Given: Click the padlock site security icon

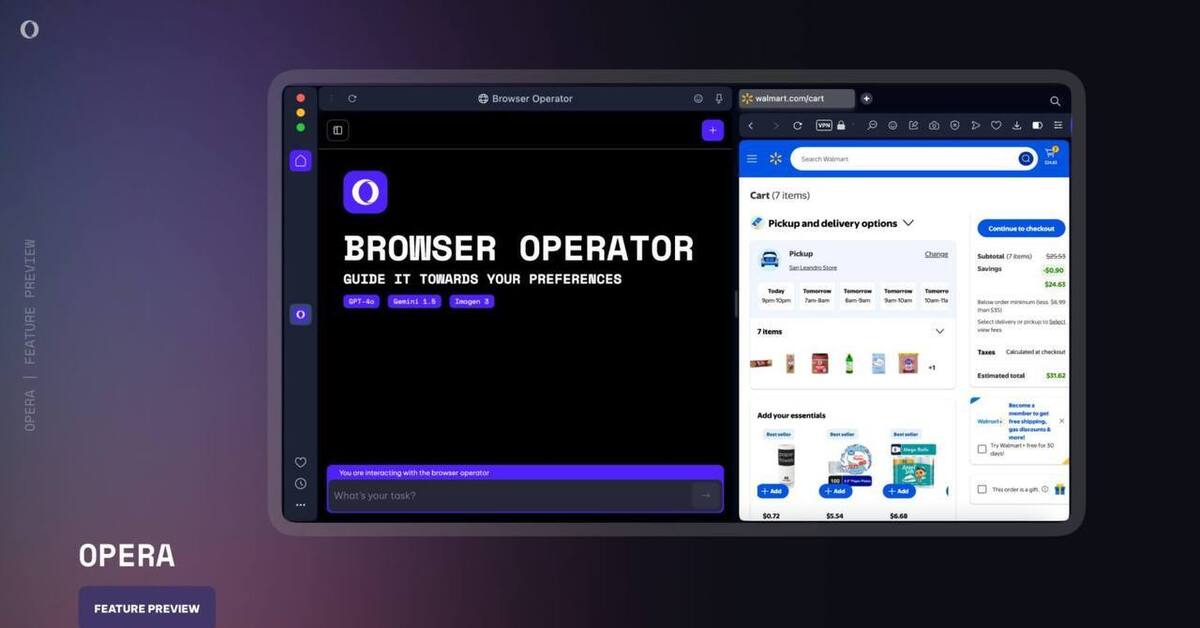Looking at the screenshot, I should 842,126.
